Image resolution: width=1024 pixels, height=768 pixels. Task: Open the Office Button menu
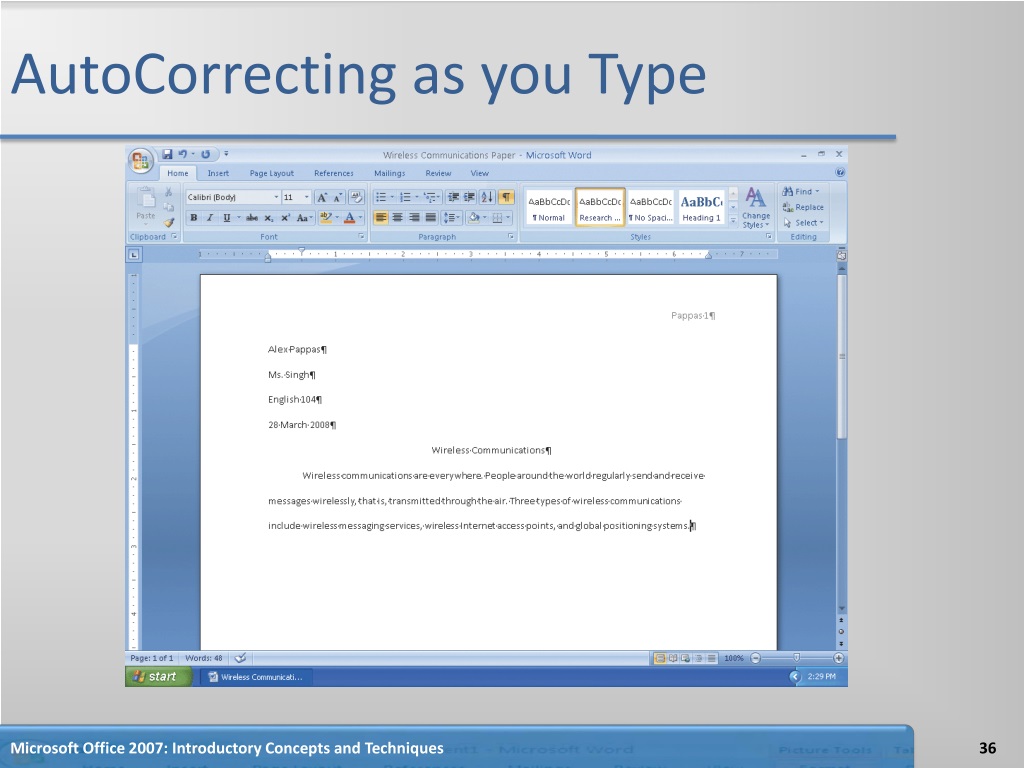click(140, 161)
